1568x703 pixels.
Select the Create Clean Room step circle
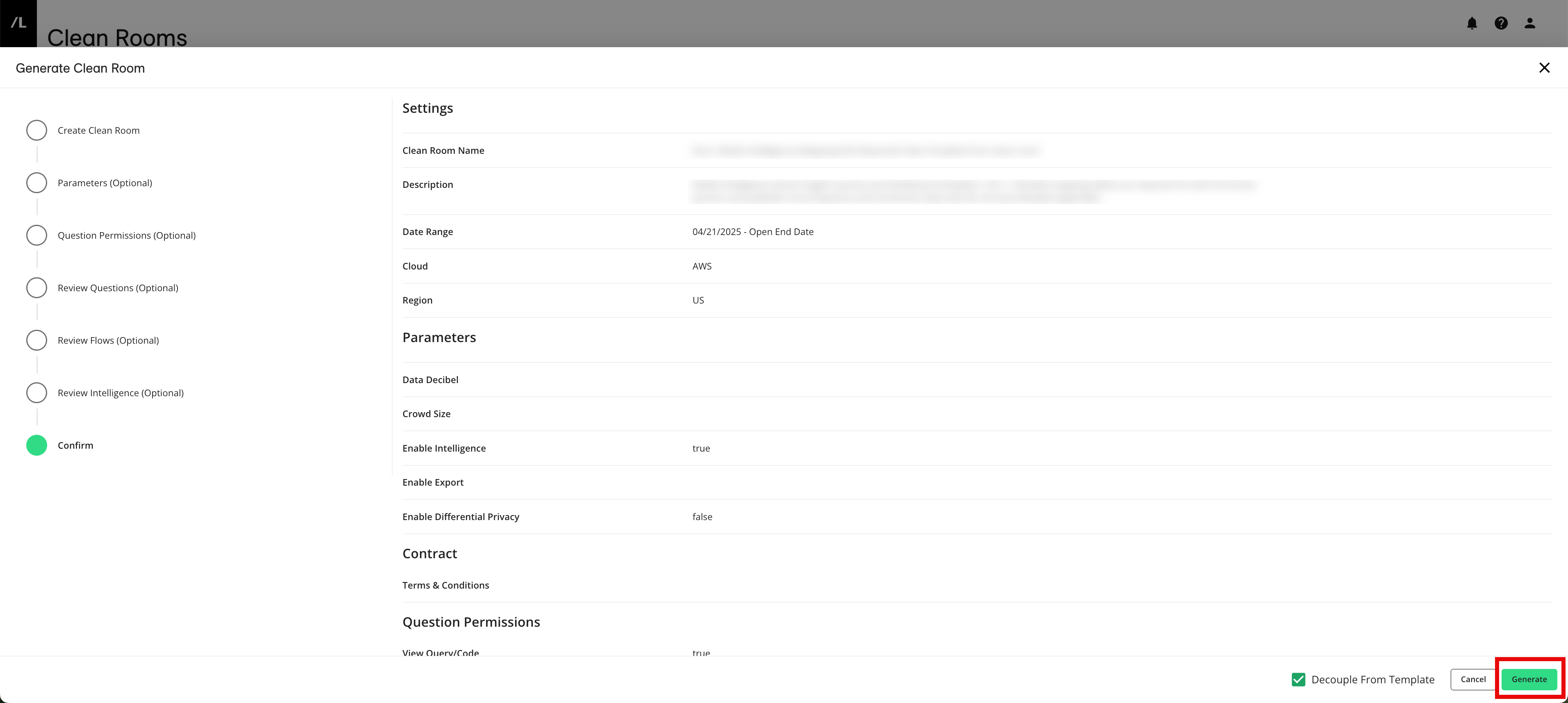pos(36,130)
